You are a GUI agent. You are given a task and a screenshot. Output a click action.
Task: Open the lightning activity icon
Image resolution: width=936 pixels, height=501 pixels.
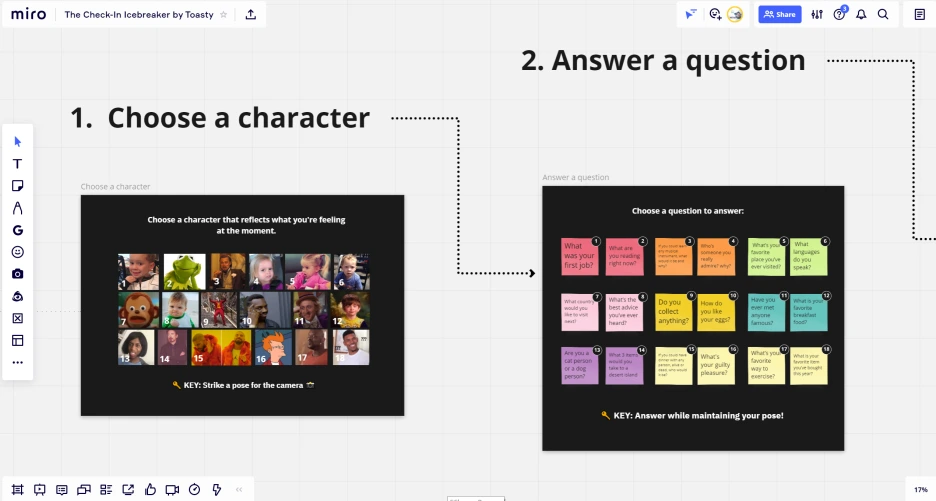217,490
